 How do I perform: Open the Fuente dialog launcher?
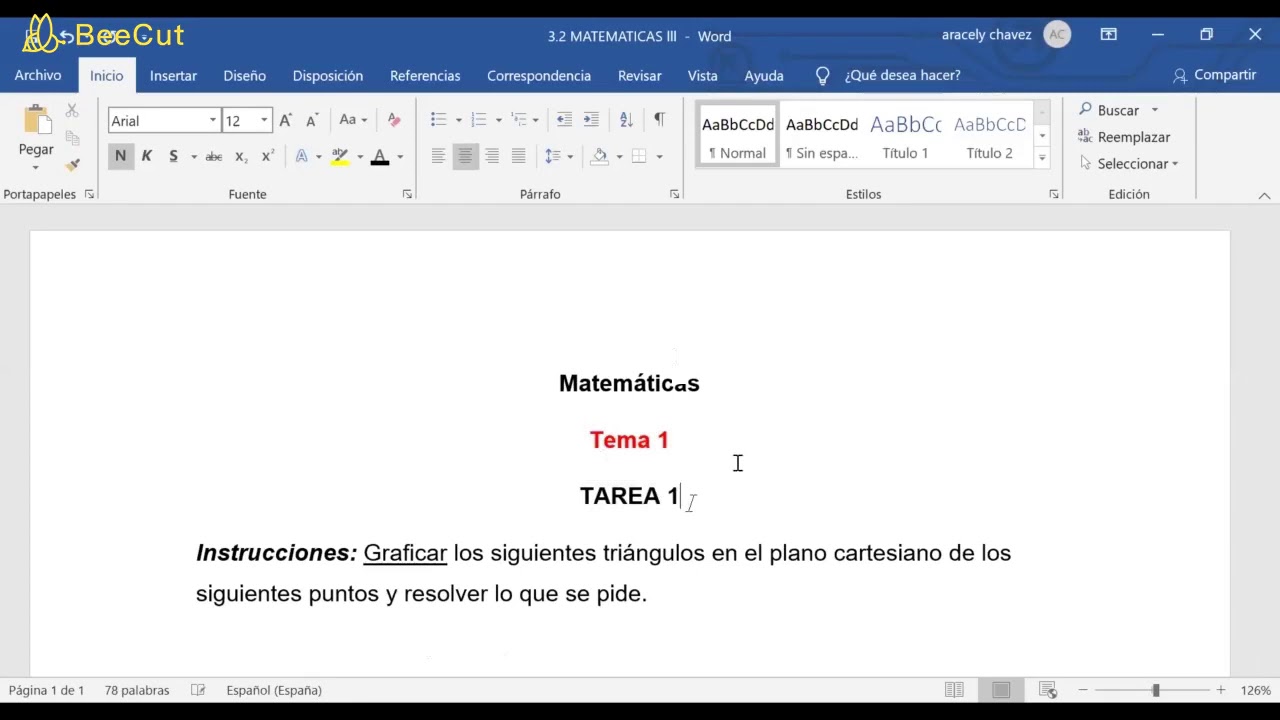[407, 194]
